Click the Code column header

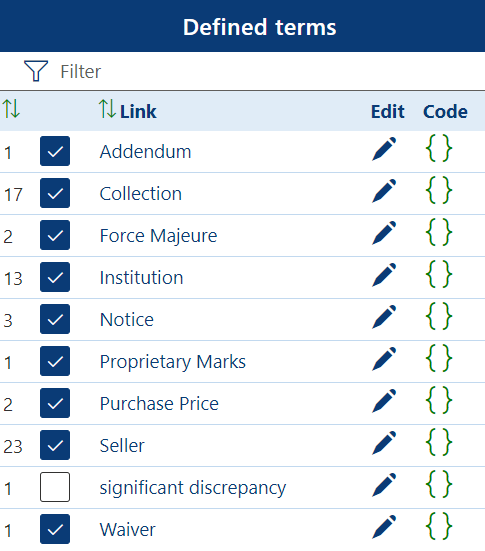(445, 112)
